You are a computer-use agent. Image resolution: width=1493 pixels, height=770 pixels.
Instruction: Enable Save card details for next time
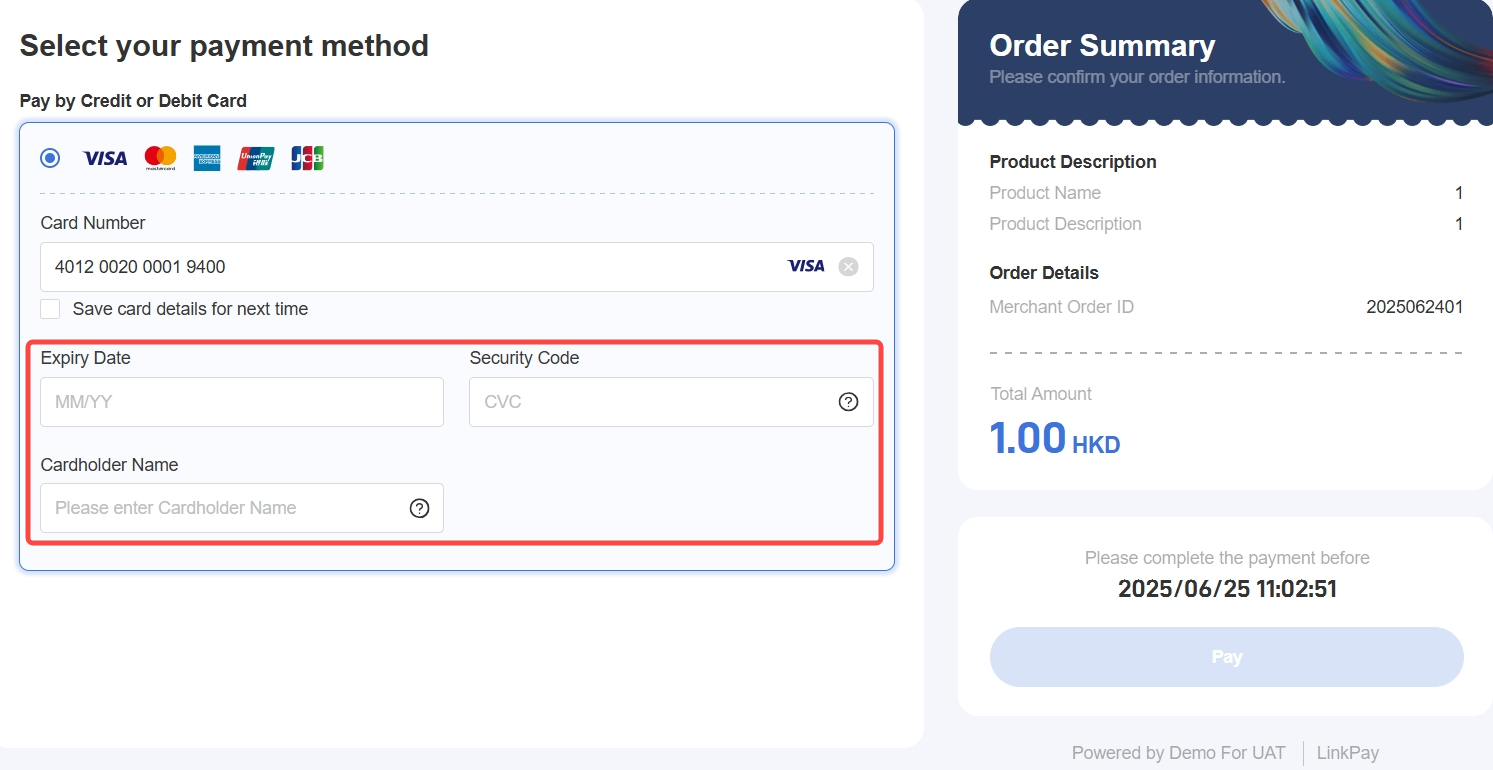51,309
